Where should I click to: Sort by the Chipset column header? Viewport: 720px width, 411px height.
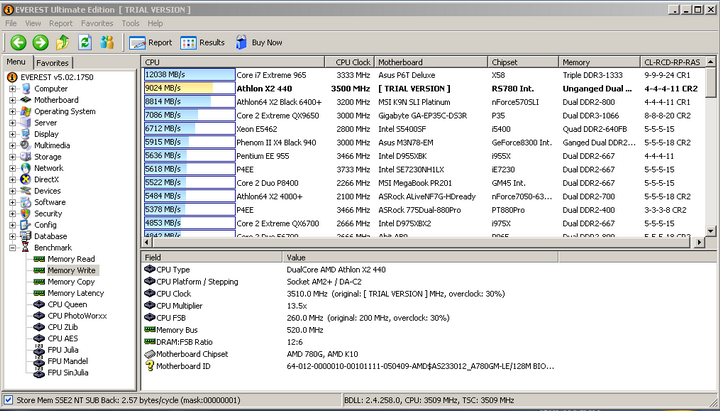tap(523, 62)
